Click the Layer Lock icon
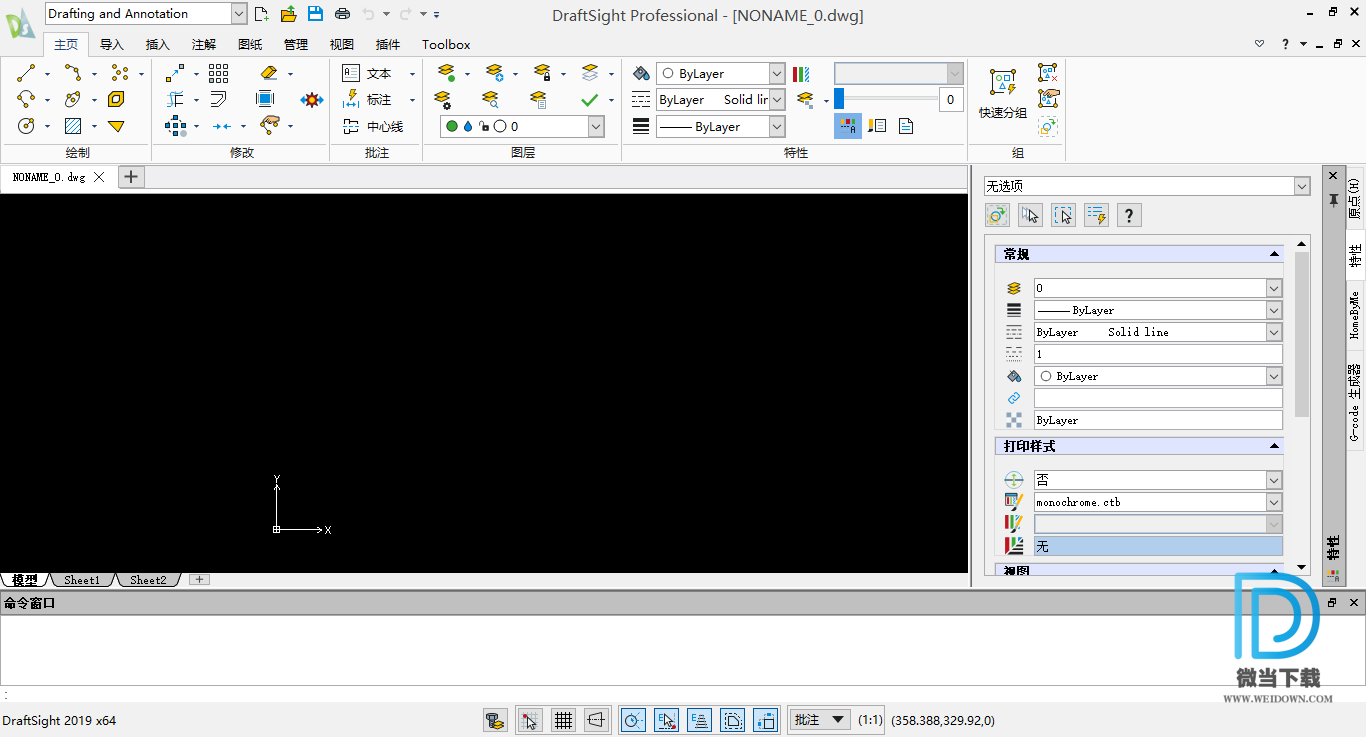This screenshot has height=737, width=1366. 542,73
